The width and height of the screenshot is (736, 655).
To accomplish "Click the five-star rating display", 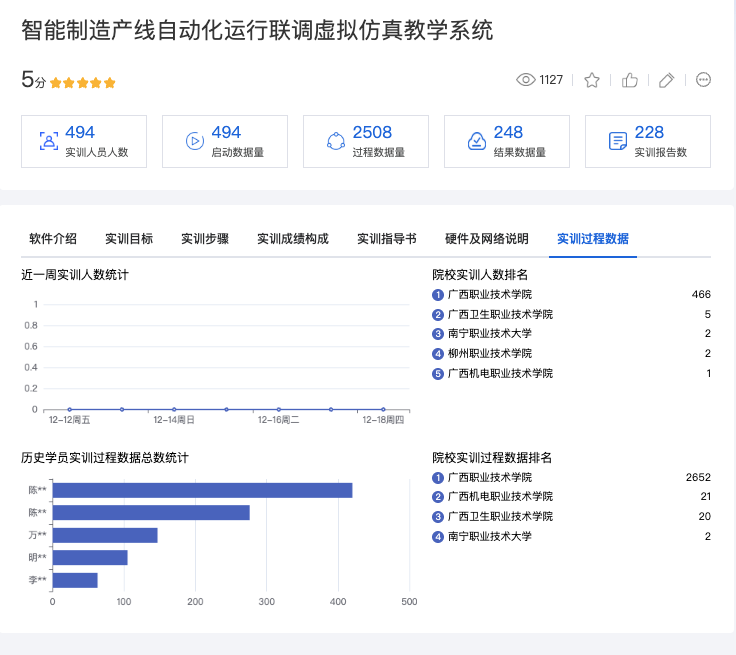I will point(83,83).
